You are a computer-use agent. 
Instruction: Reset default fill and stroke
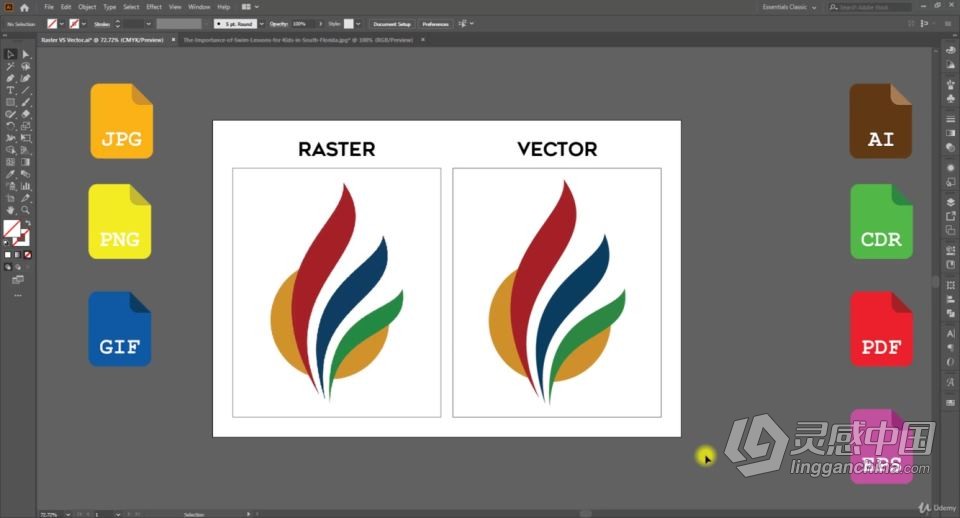(7, 243)
